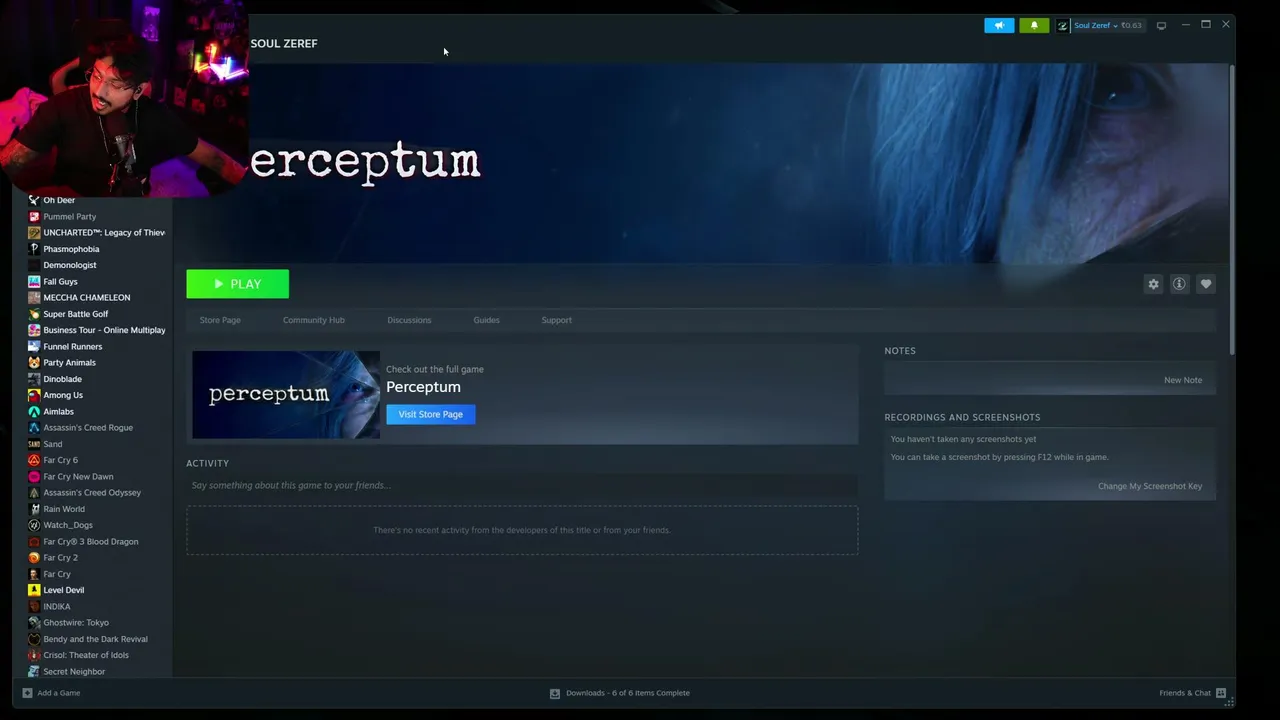Open the green notifications bell
The width and height of the screenshot is (1280, 720).
pos(1034,25)
